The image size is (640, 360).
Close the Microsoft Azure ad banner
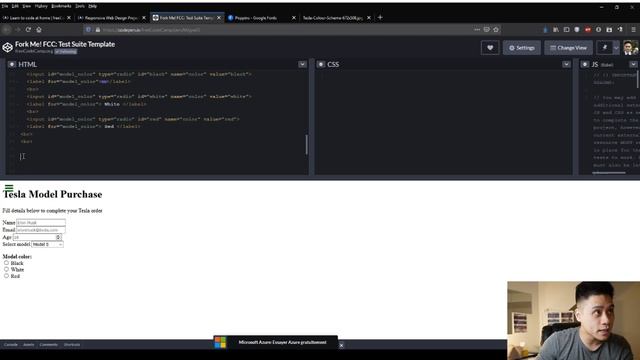(341, 345)
